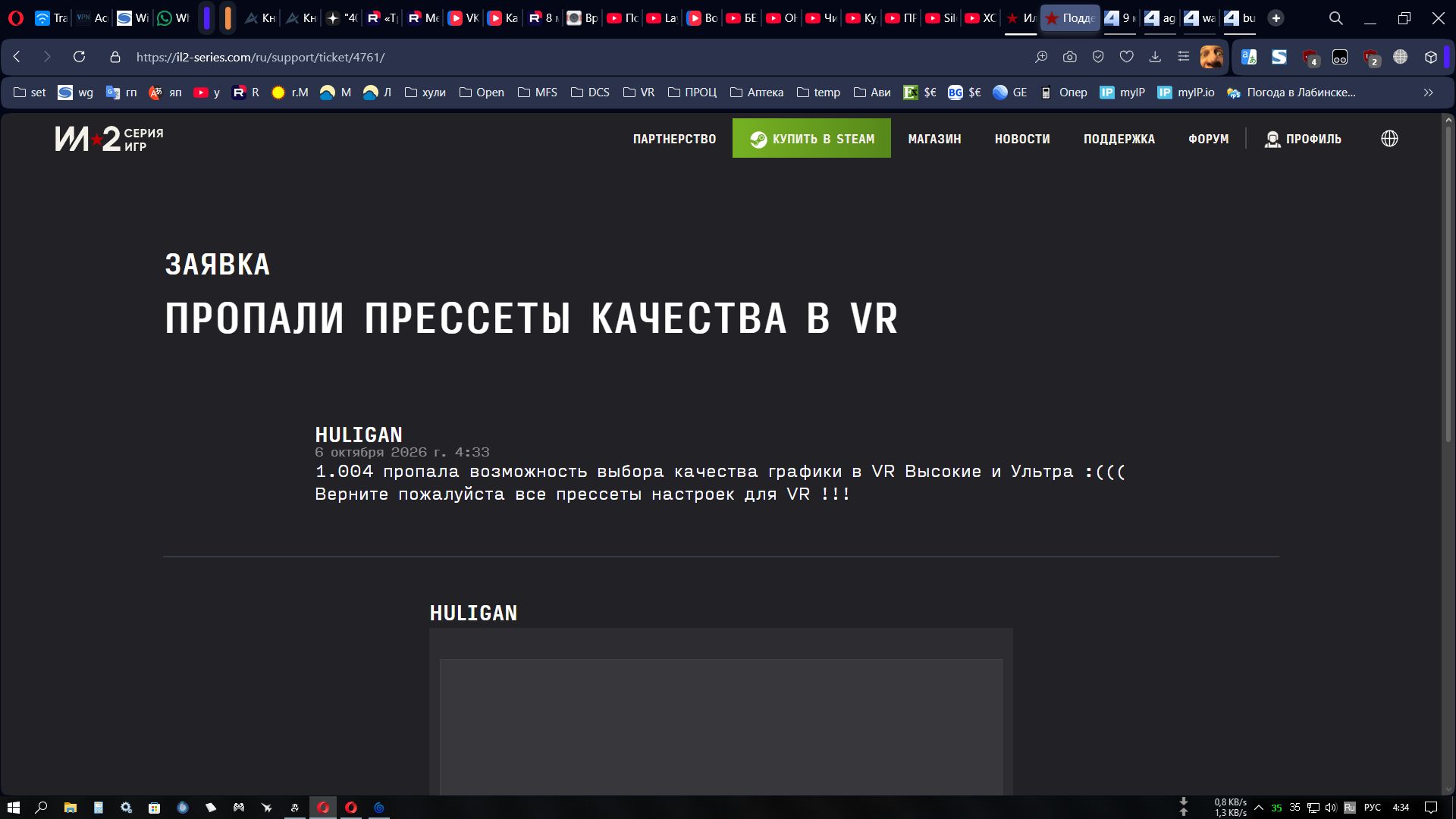Open the translator extension icon
Viewport: 1456px width, 819px height.
1249,57
